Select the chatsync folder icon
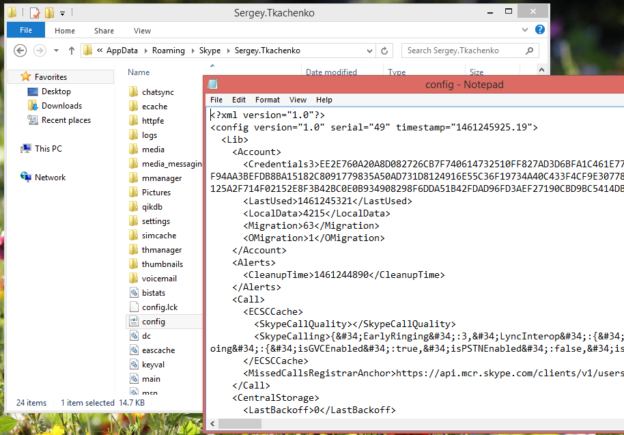Viewport: 624px width, 435px height. pos(134,92)
